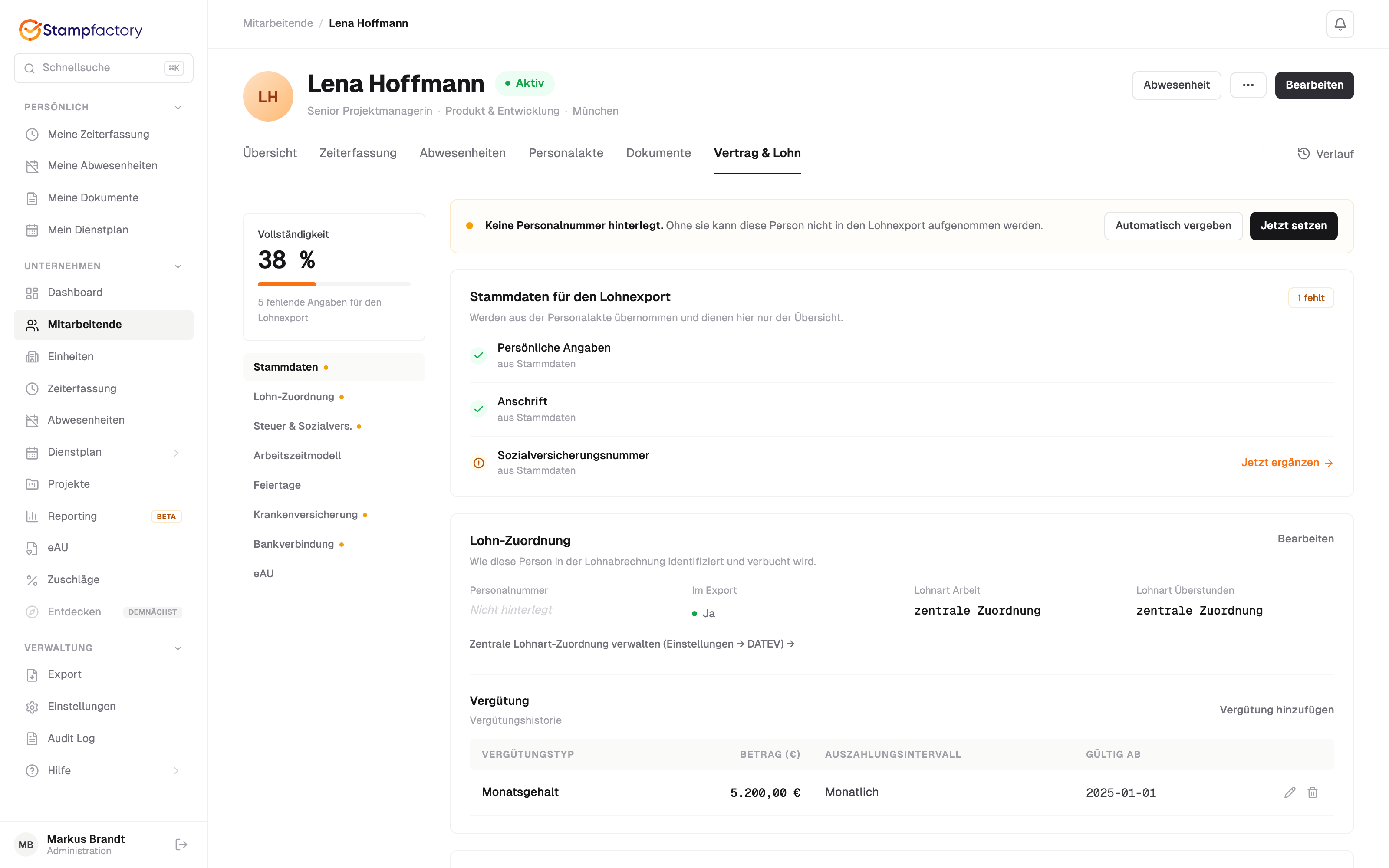Image resolution: width=1389 pixels, height=868 pixels.
Task: Click the 2025-01-01 Gültig ab value
Action: click(x=1120, y=793)
